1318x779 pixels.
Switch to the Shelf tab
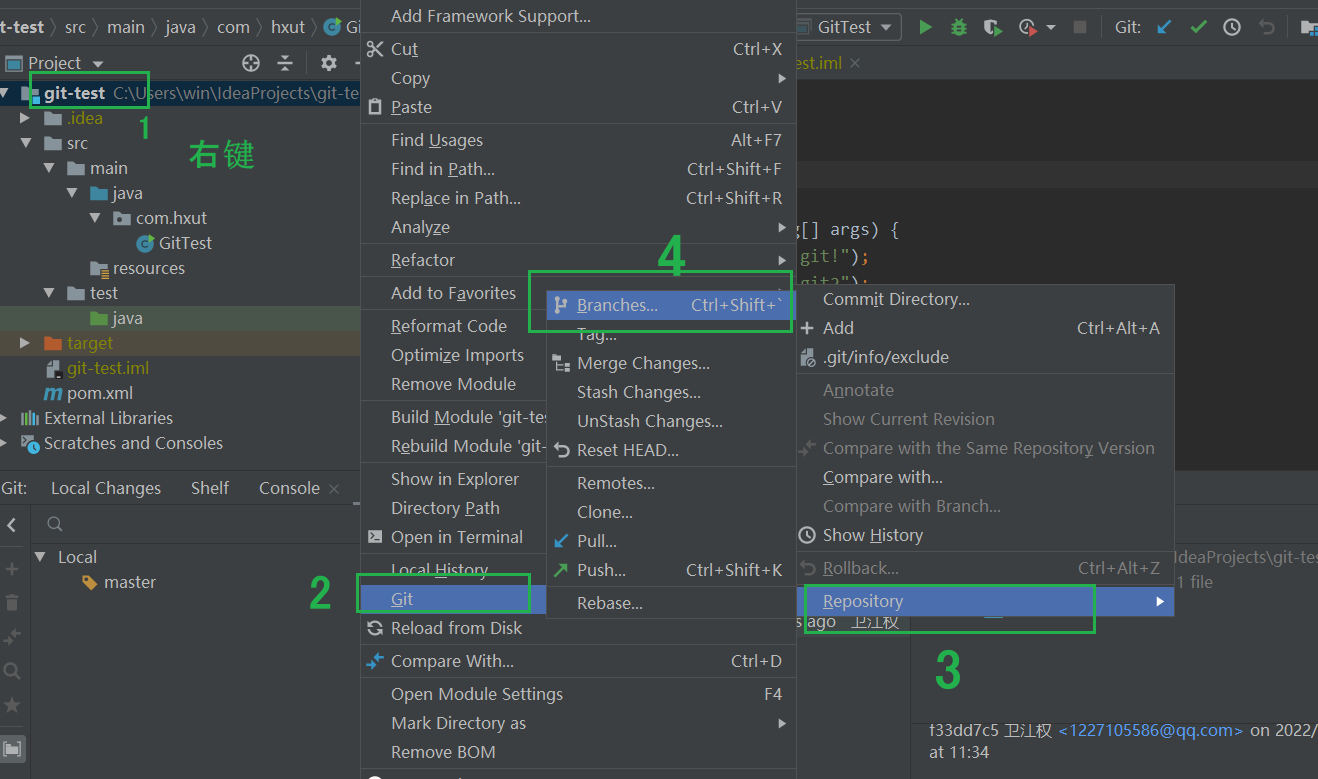(x=210, y=488)
